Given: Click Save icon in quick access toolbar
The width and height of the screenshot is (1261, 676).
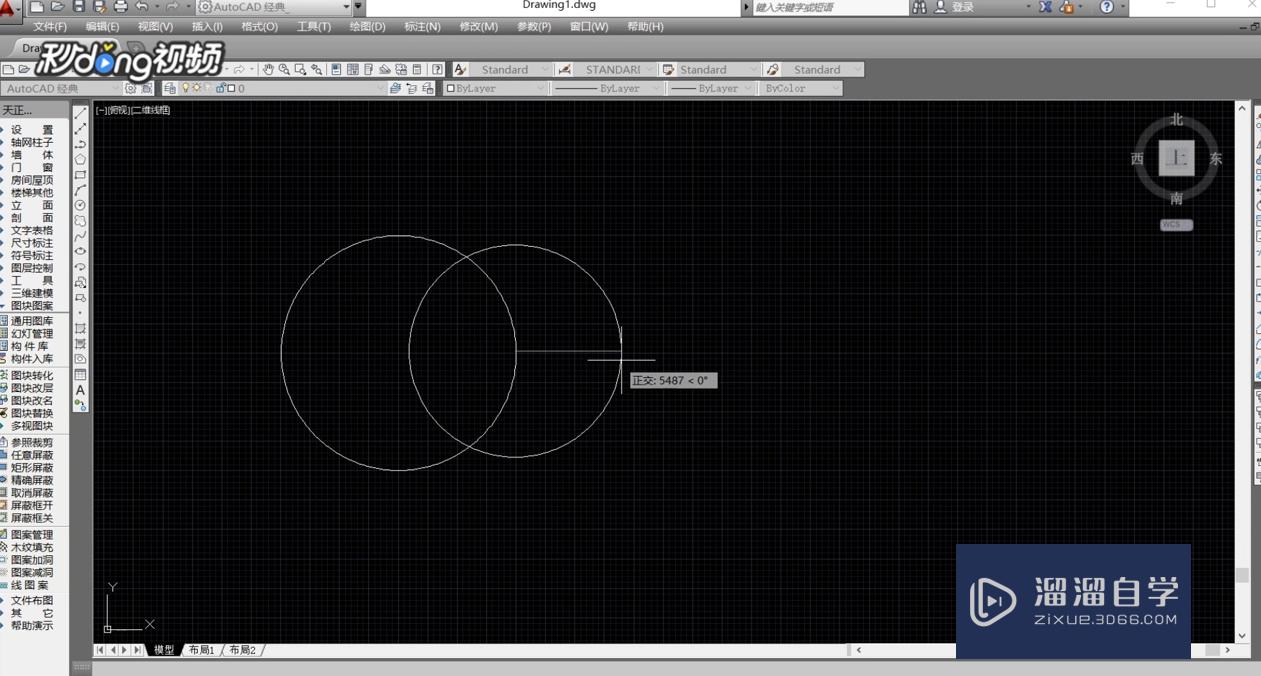Looking at the screenshot, I should [x=78, y=7].
